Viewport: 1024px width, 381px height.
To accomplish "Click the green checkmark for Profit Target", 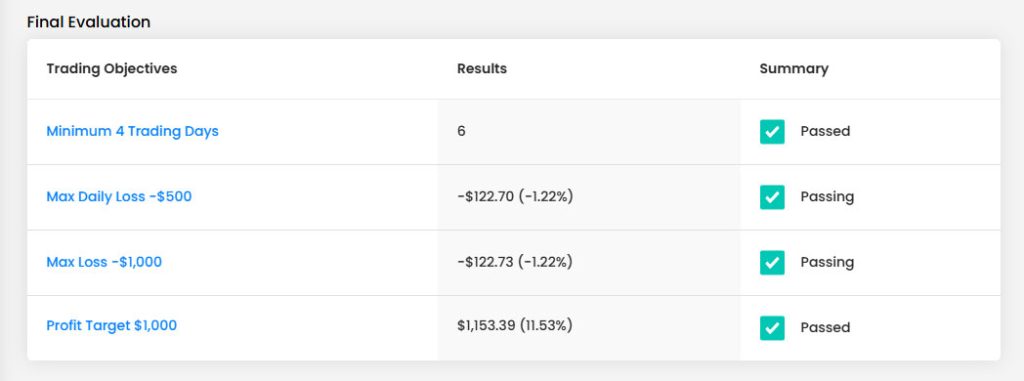I will coord(772,327).
